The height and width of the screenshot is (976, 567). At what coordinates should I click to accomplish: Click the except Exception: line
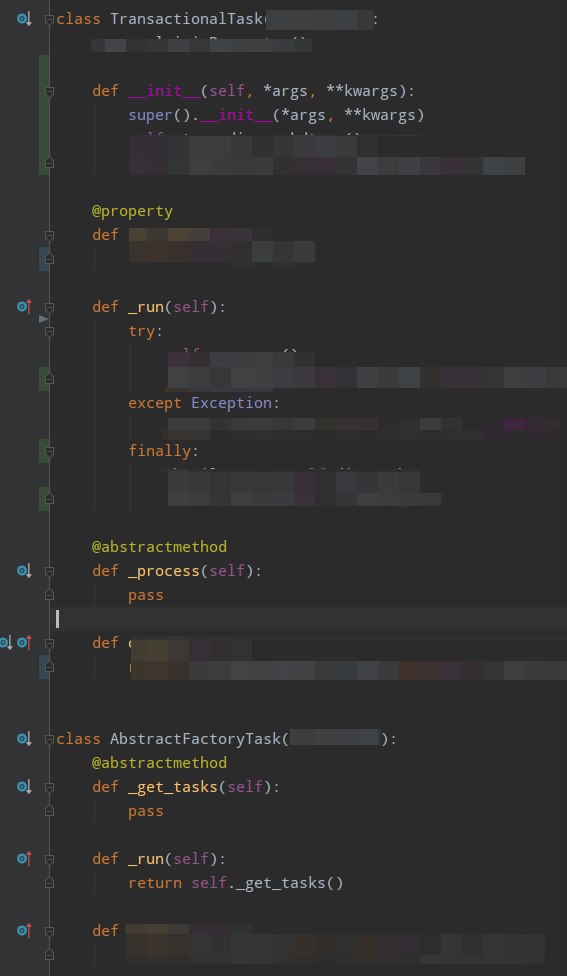204,403
